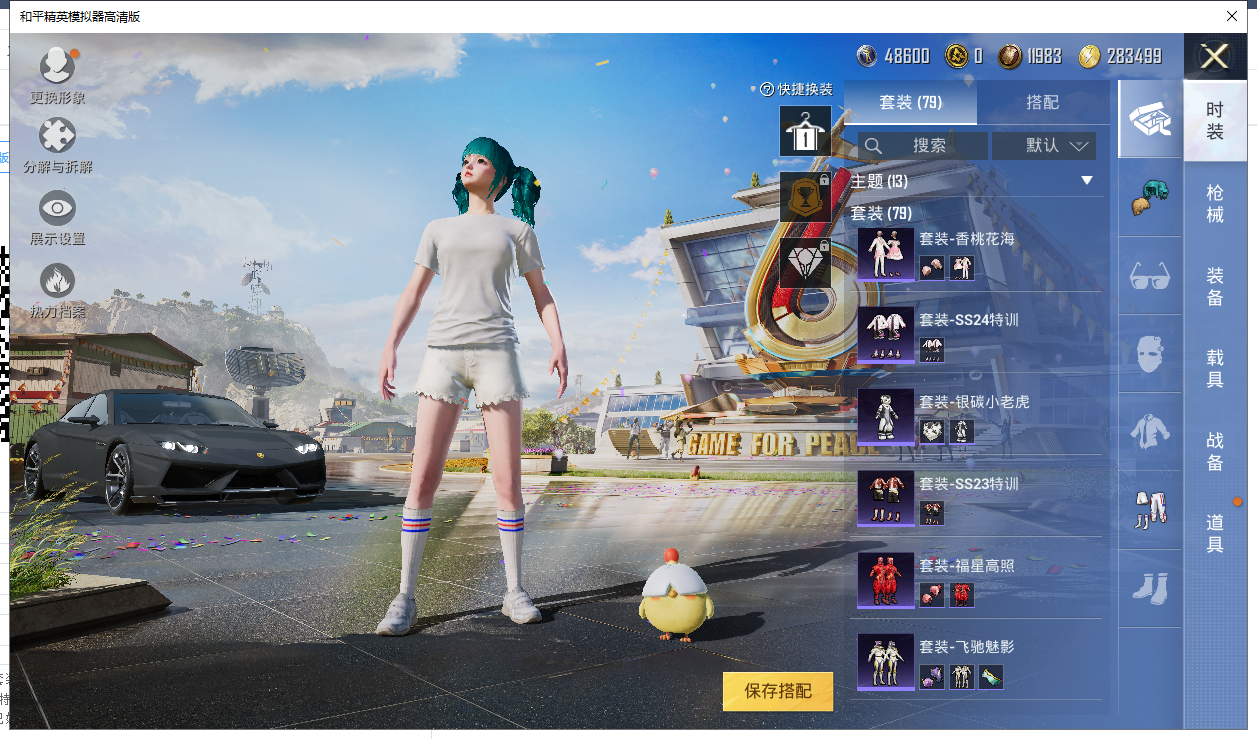
Task: Open the jacket/top category icon
Action: tap(1150, 431)
